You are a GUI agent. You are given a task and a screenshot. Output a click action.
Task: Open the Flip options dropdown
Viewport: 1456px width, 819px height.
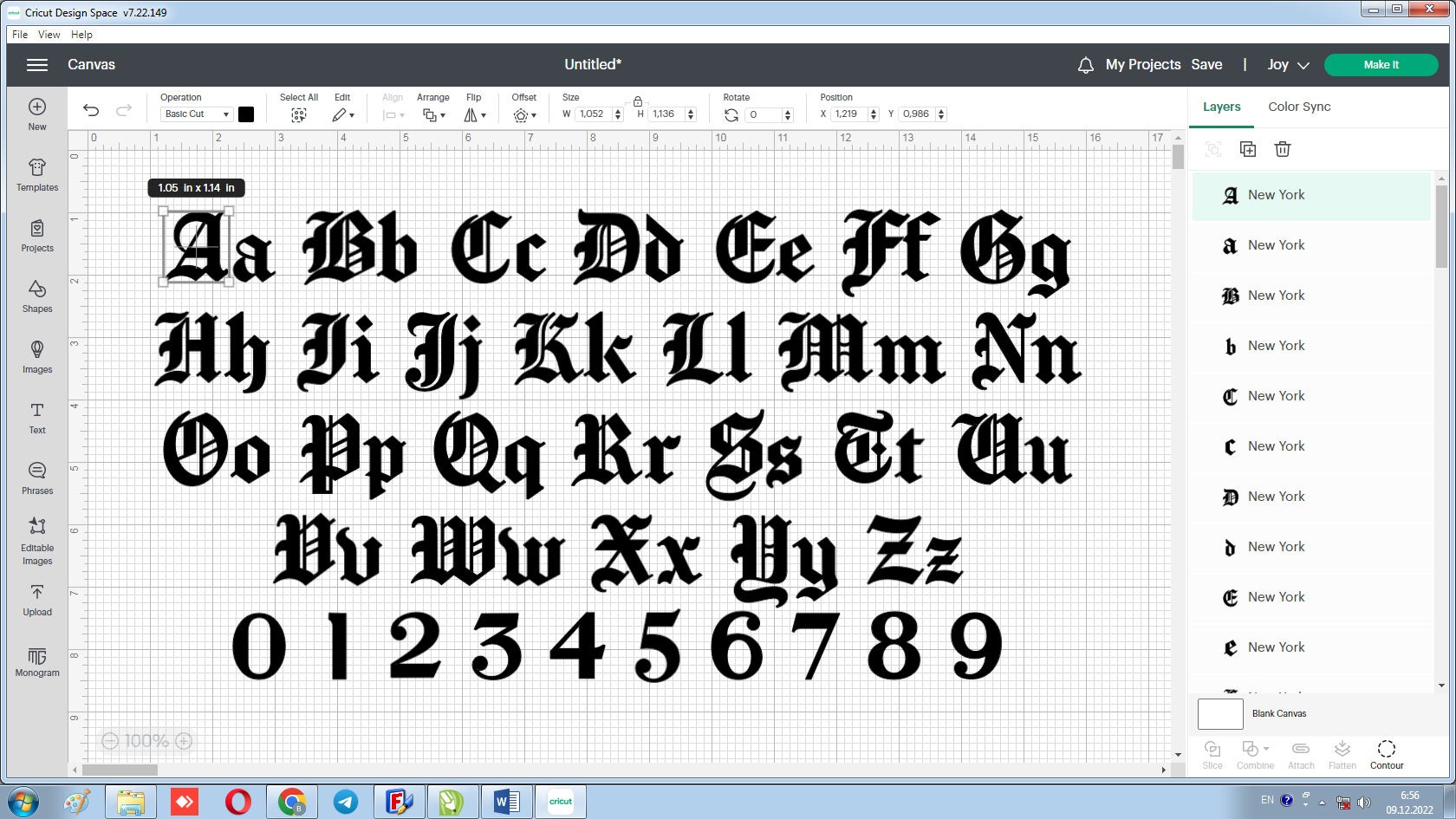474,114
